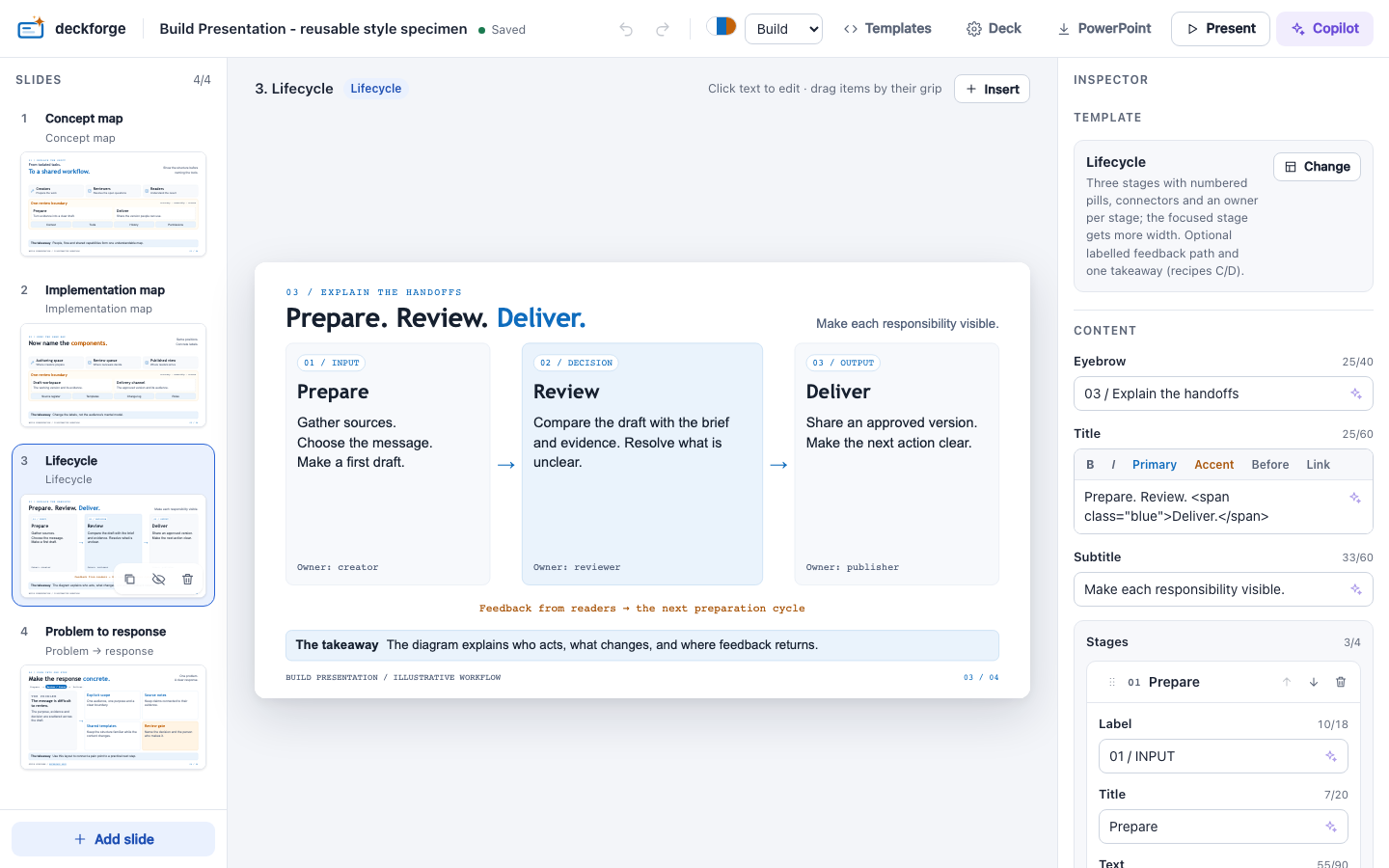The width and height of the screenshot is (1389, 868).
Task: Select the Problem to response slide thumbnail
Action: point(113,717)
